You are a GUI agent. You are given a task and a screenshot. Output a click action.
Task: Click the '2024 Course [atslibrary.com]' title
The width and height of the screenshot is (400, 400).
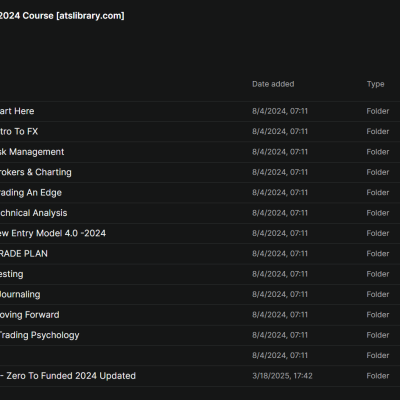click(x=62, y=16)
